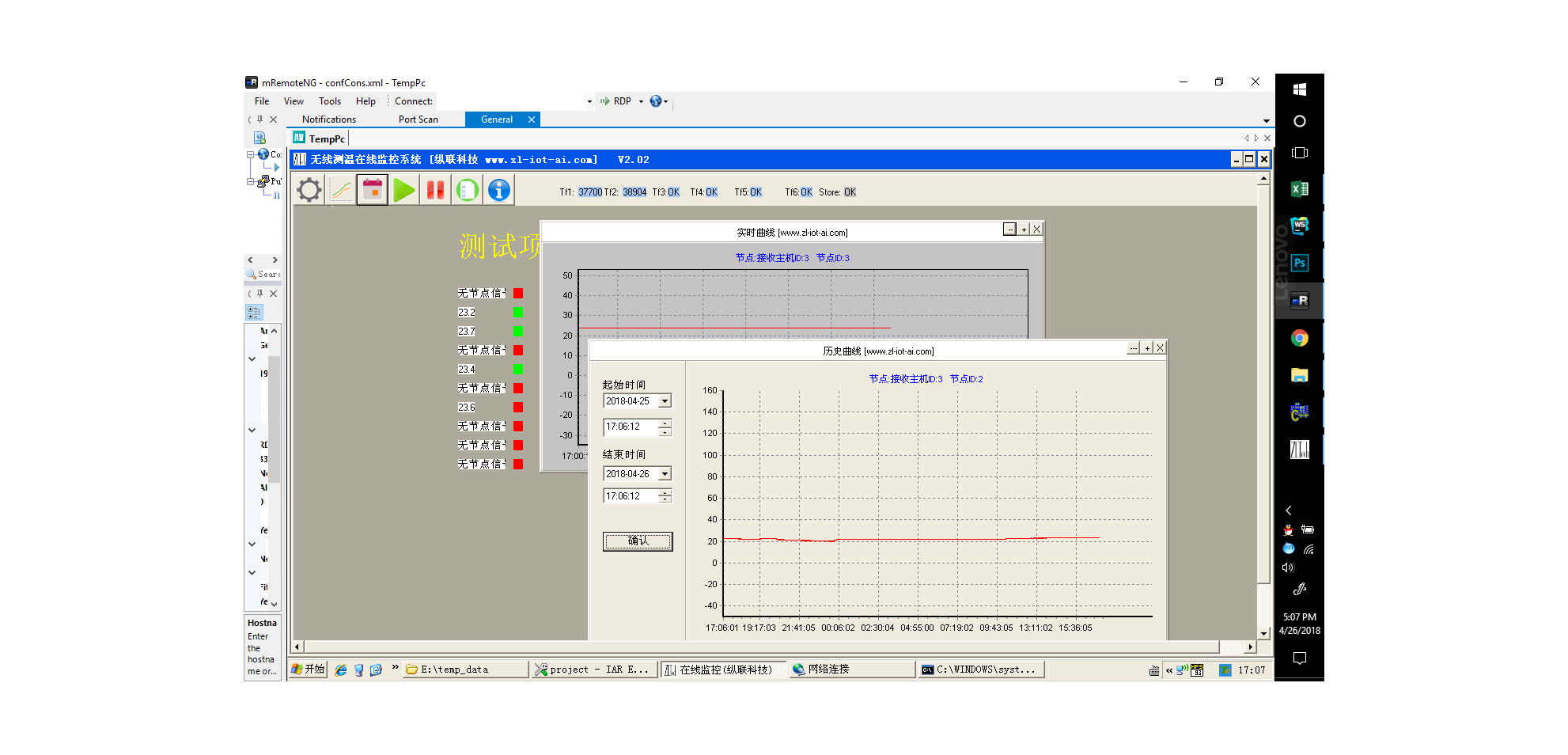The height and width of the screenshot is (755, 1568).
Task: Click the plus button on history curve window
Action: (x=1146, y=348)
